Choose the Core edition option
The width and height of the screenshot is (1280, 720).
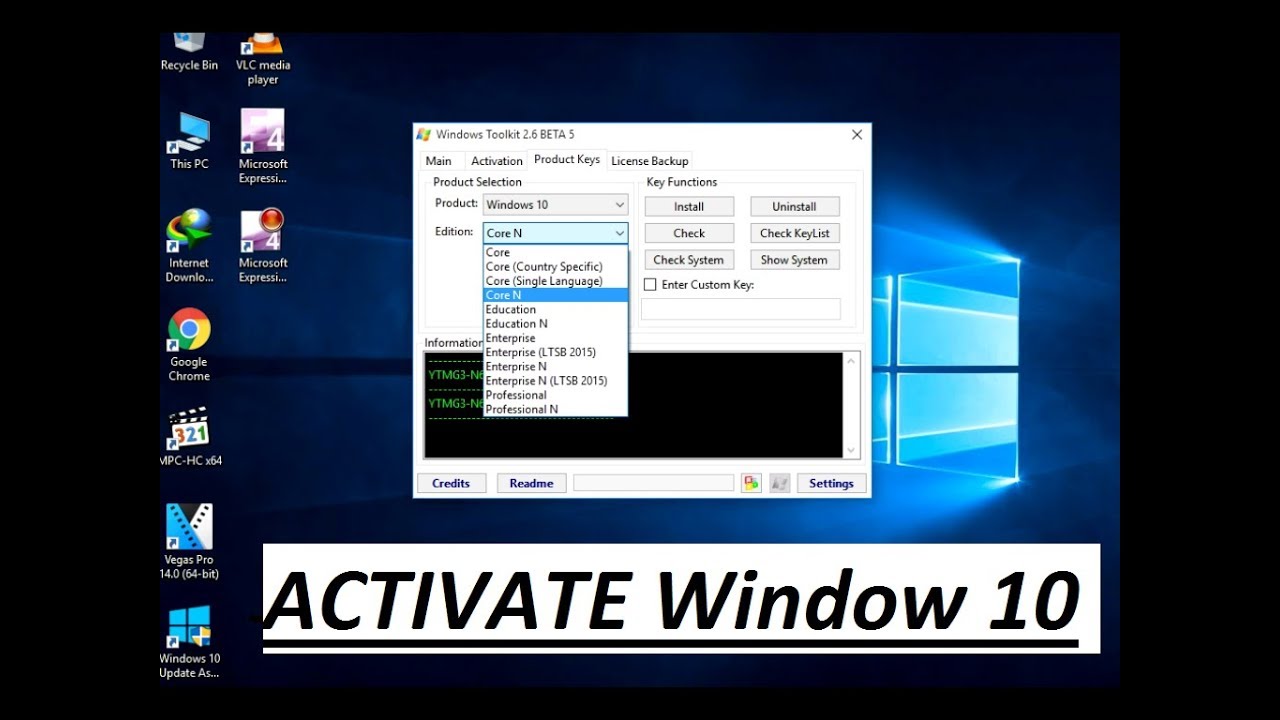(x=555, y=253)
